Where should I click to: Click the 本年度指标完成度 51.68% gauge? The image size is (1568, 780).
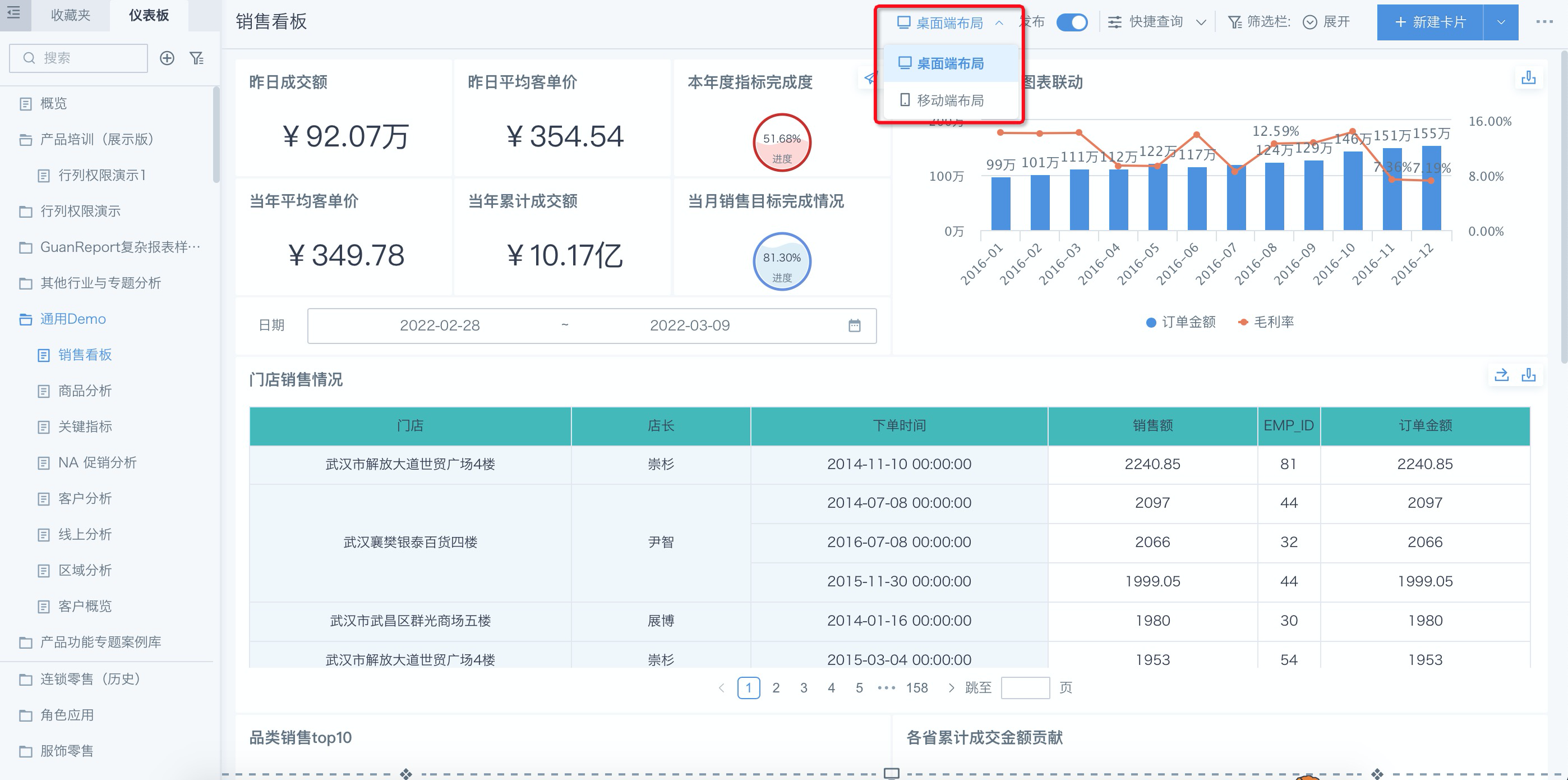pyautogui.click(x=782, y=143)
